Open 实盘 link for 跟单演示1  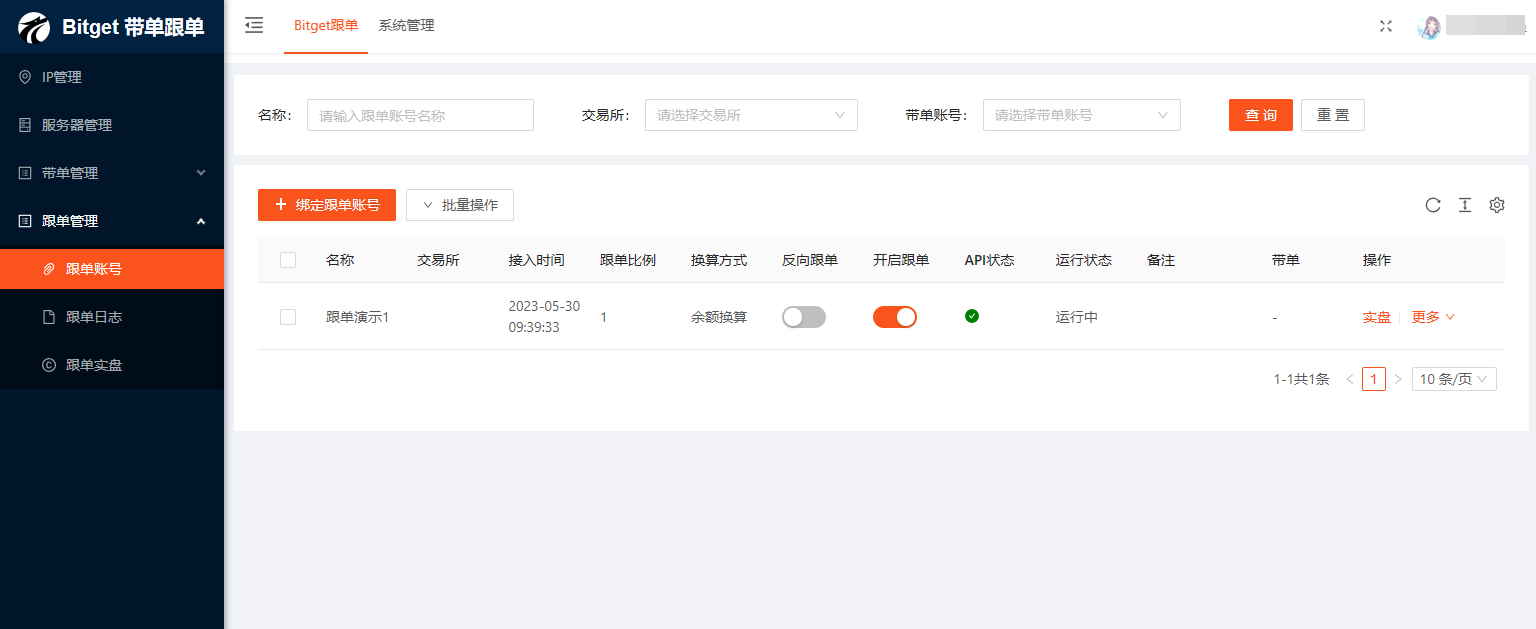tap(1377, 317)
